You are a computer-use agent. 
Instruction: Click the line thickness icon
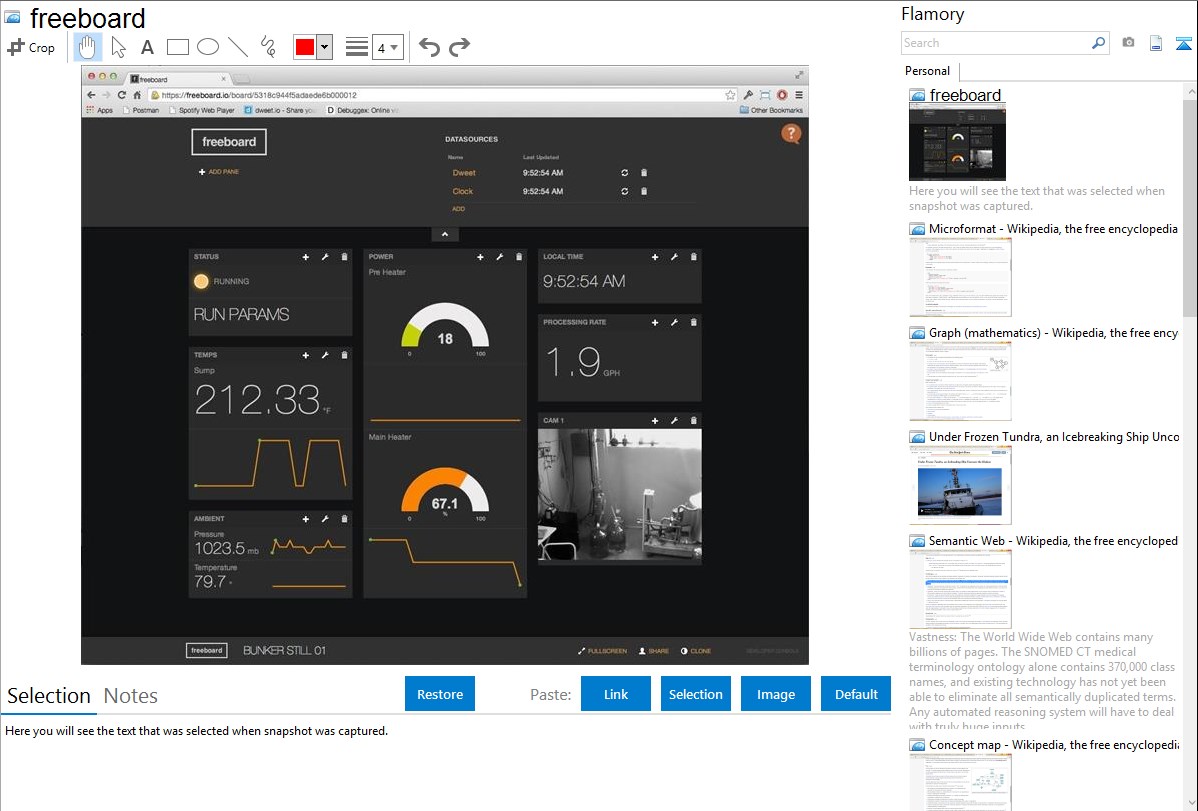[356, 47]
